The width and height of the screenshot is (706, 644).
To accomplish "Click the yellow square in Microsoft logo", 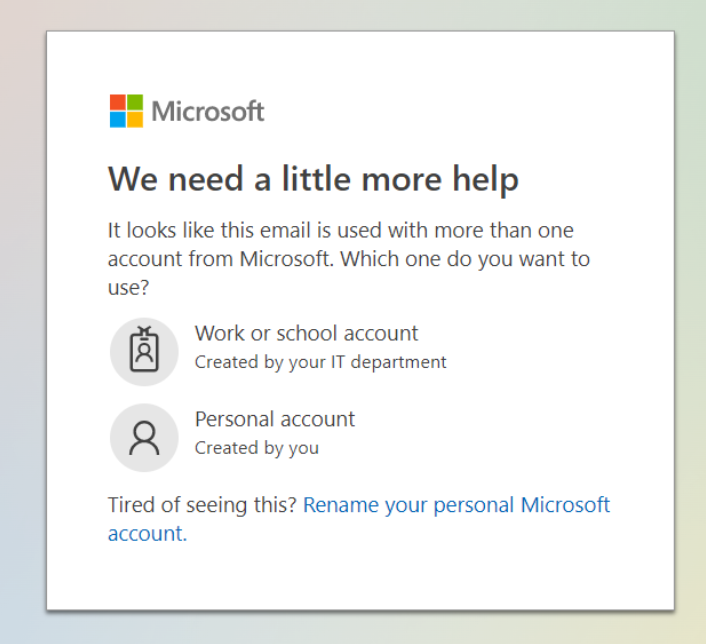I will coord(135,120).
